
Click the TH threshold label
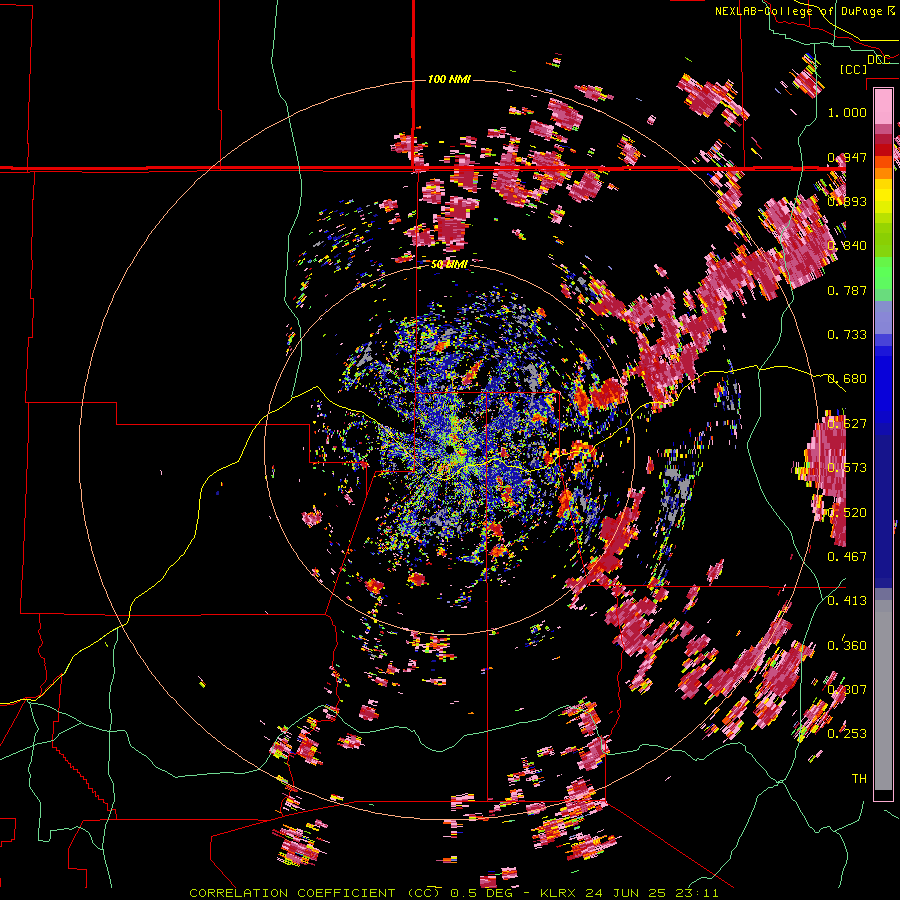859,779
